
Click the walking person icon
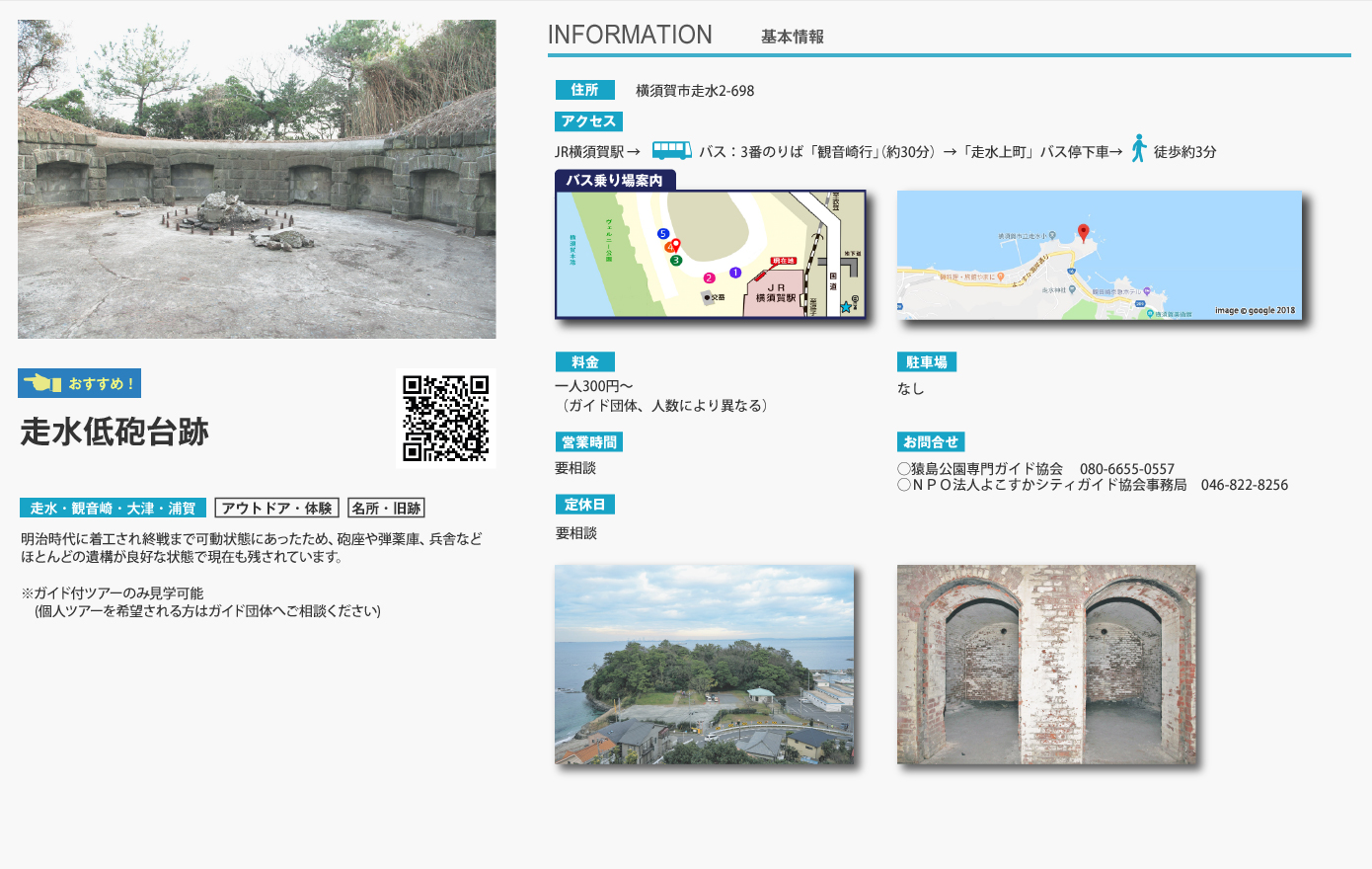(1138, 149)
